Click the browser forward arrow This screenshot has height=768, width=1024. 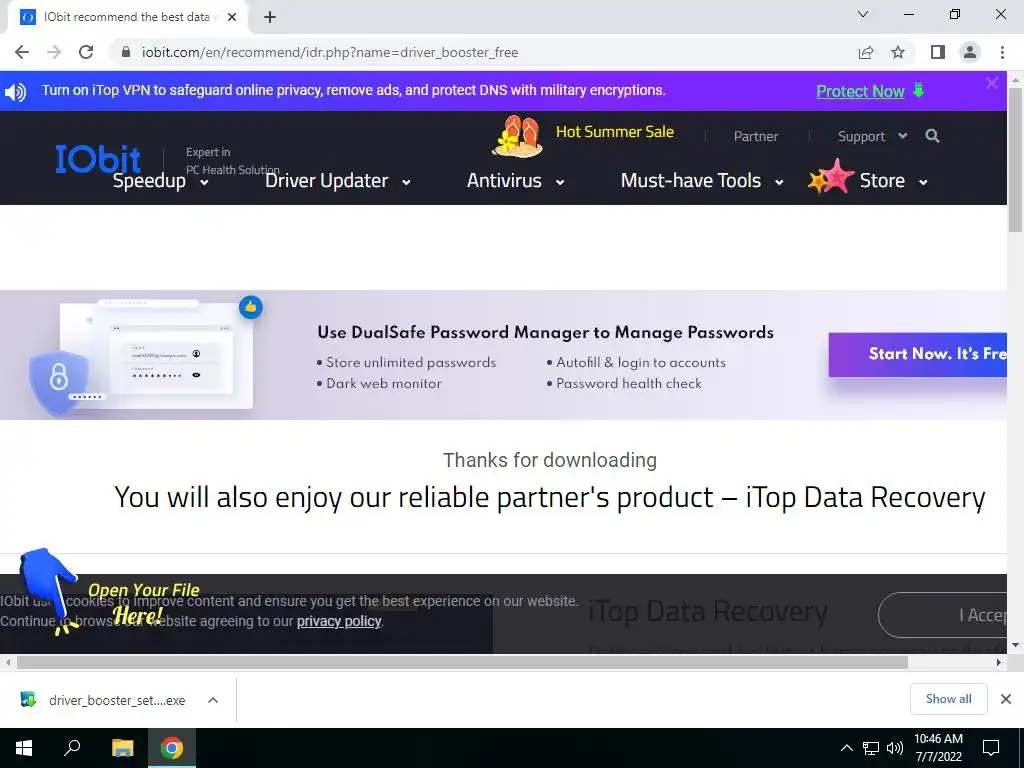coord(54,52)
